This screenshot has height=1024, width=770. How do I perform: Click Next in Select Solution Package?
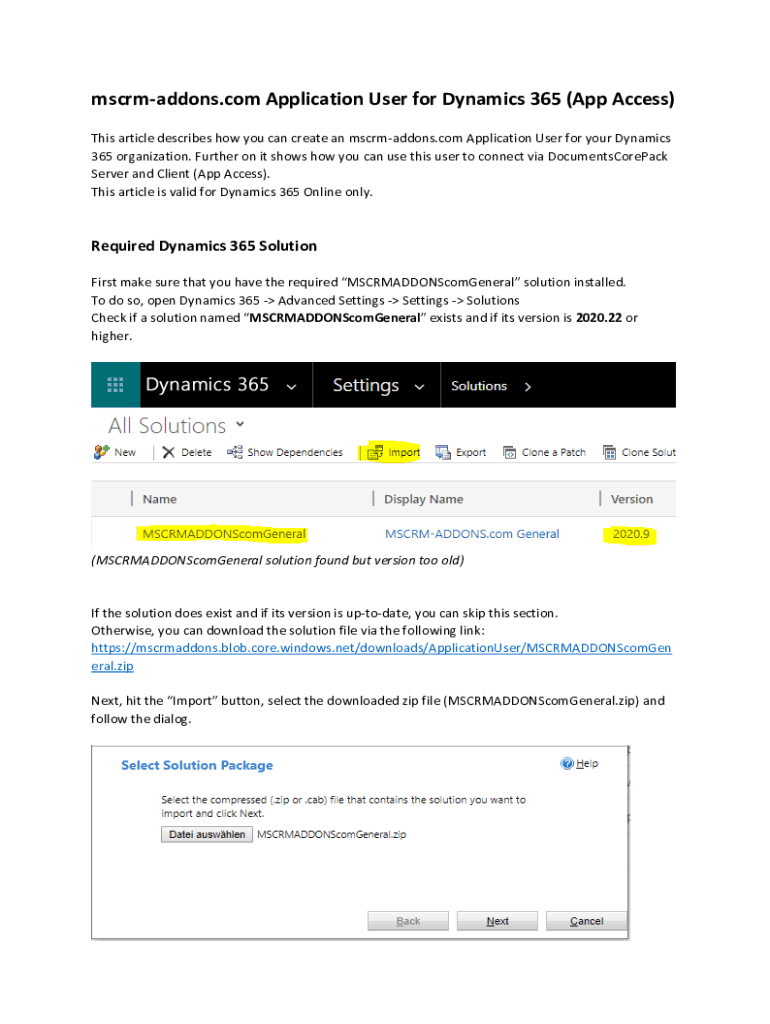[497, 921]
